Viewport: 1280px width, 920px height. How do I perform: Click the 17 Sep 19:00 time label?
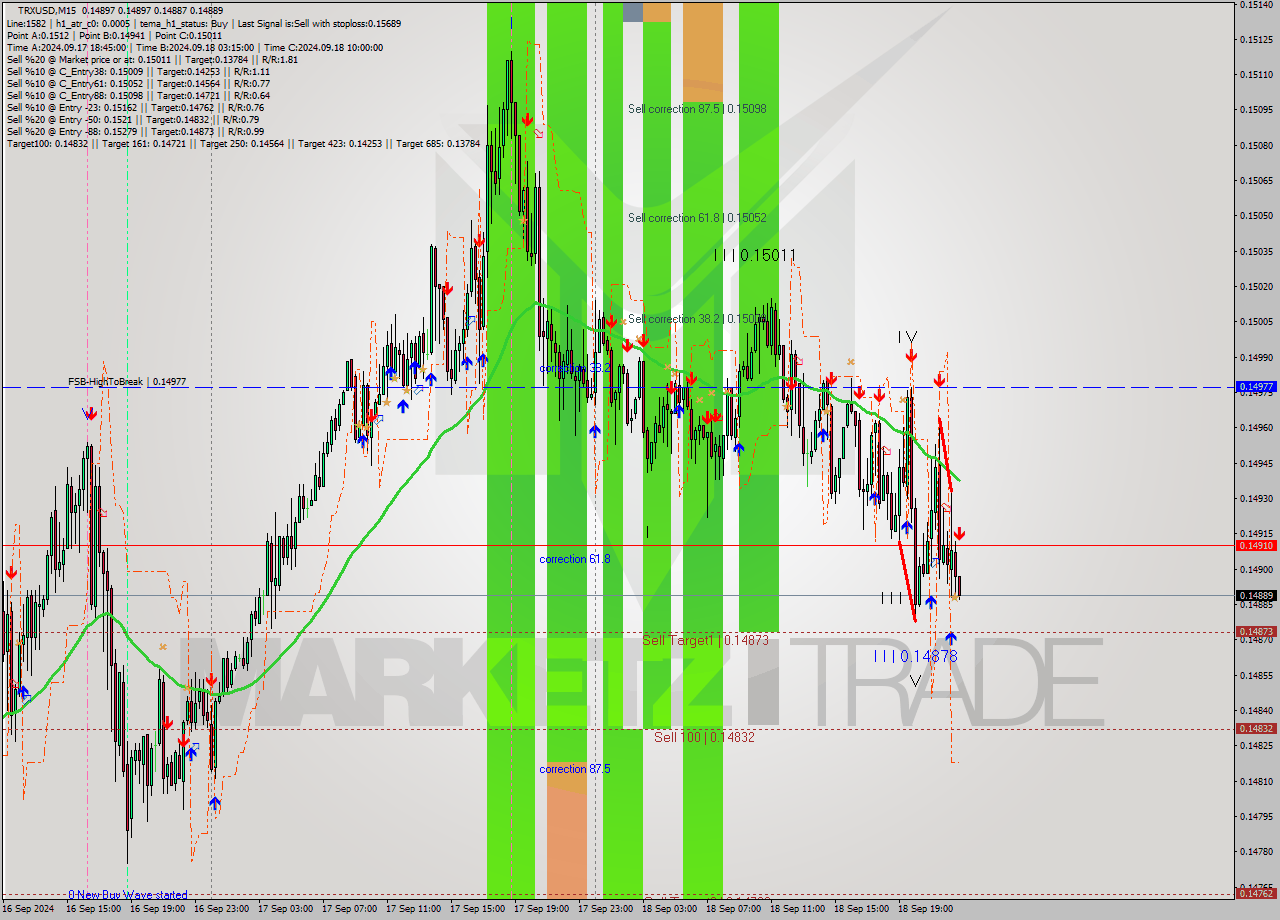541,909
